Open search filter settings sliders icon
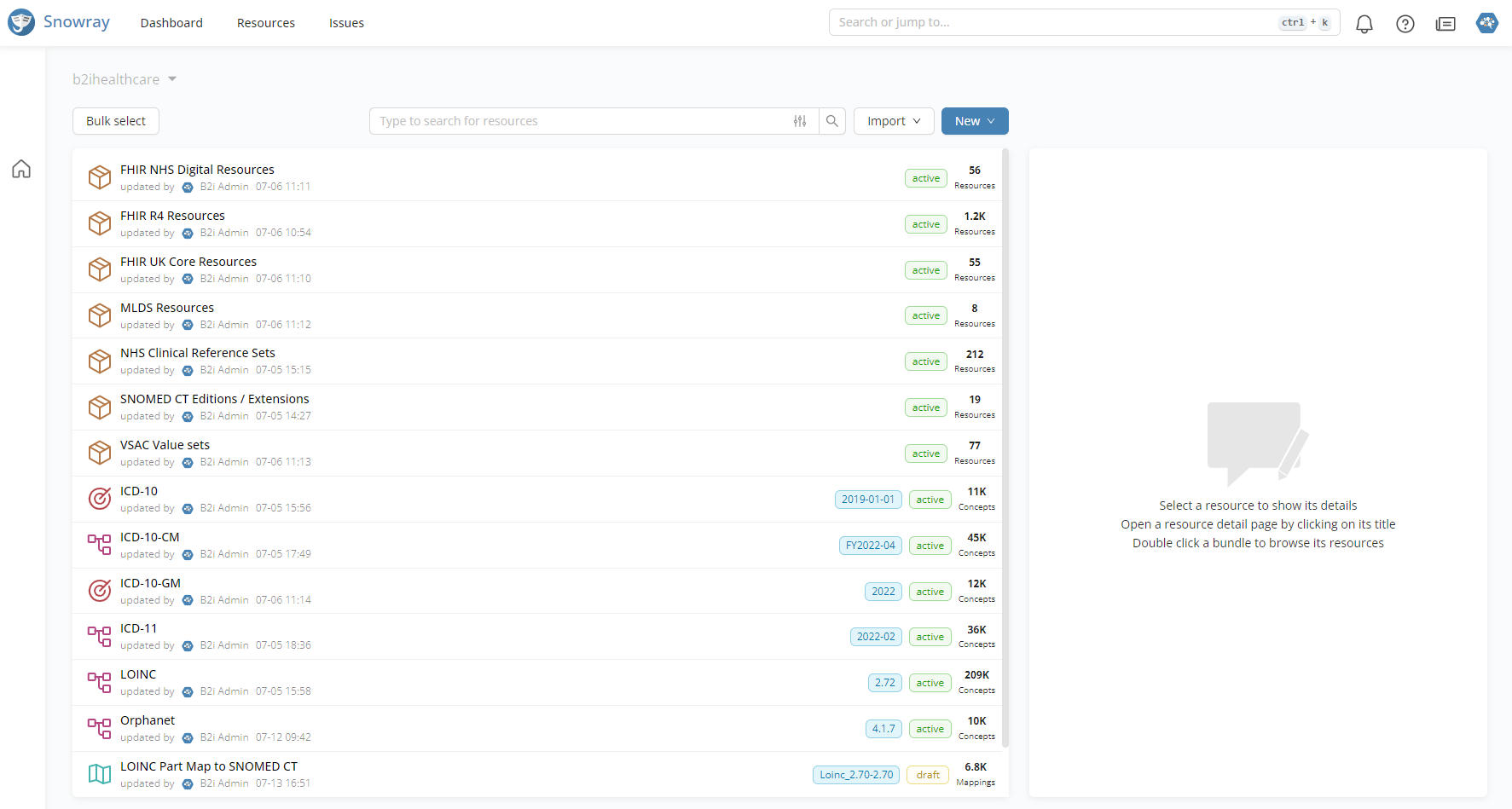This screenshot has height=809, width=1512. coord(800,121)
